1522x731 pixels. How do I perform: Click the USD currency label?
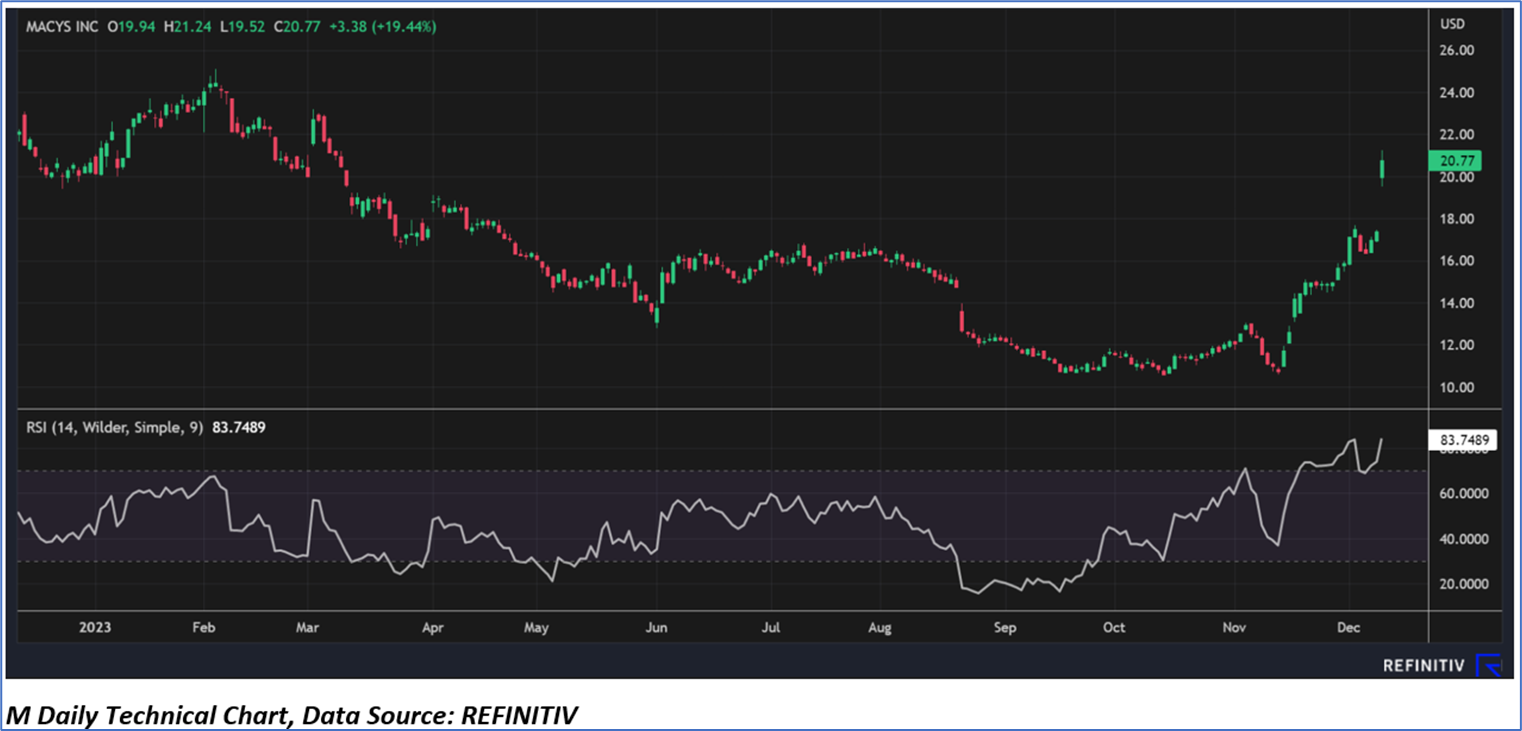pos(1453,24)
